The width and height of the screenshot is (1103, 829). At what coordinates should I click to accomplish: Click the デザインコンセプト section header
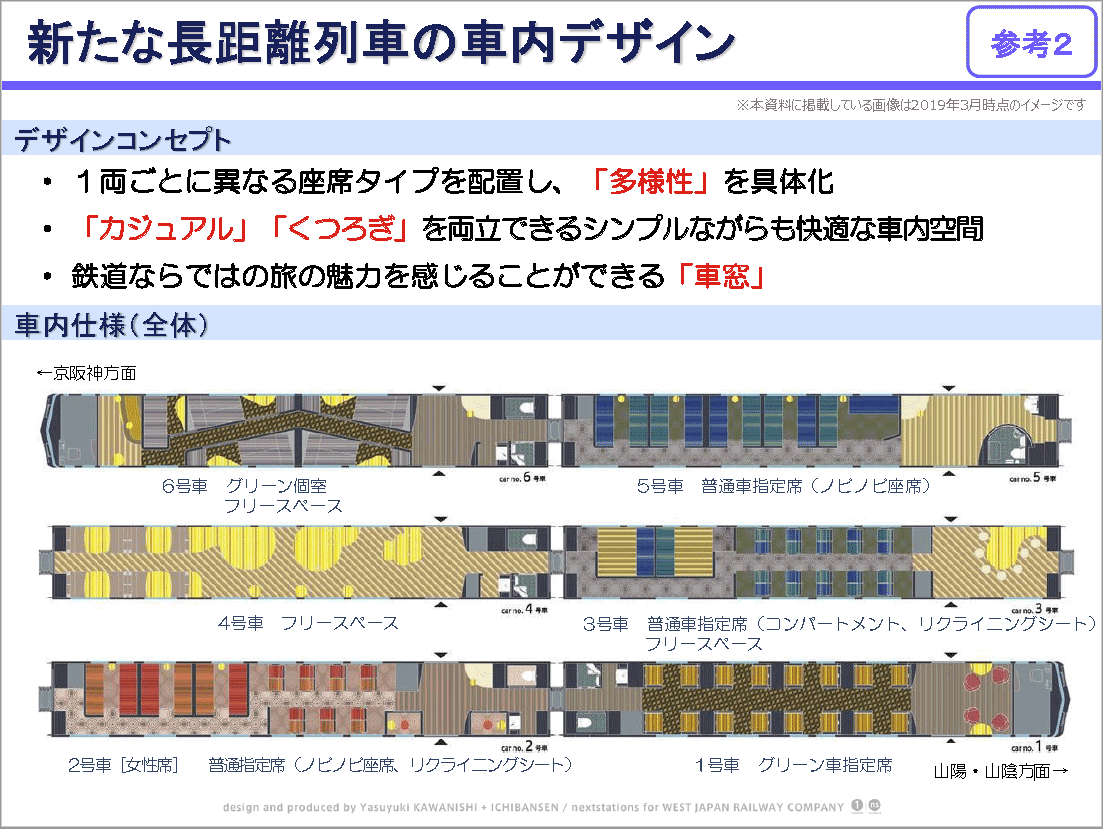123,140
